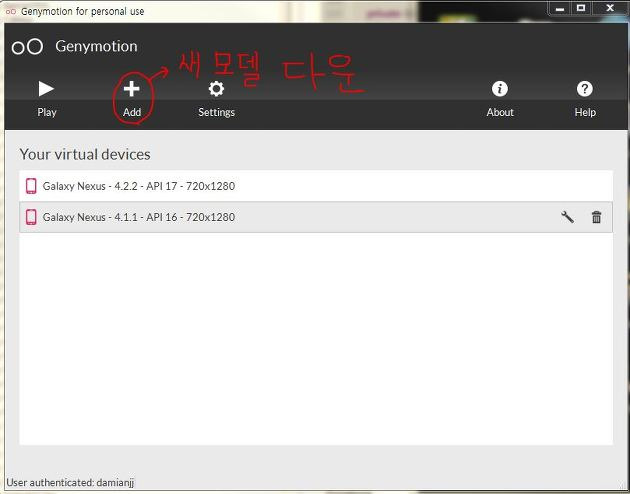Open the Help question mark icon
The image size is (630, 494).
click(585, 89)
